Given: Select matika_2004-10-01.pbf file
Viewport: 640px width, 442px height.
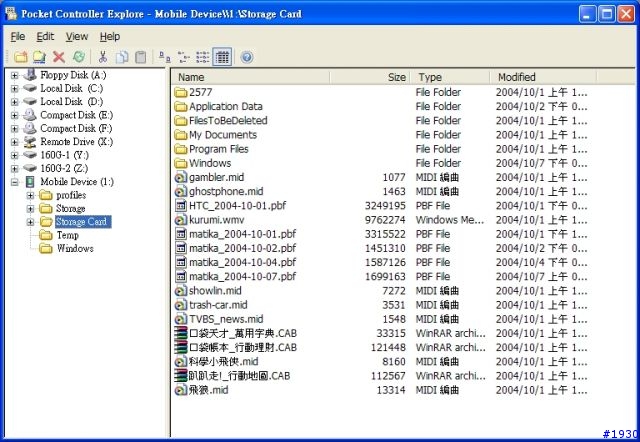Looking at the screenshot, I should pos(242,234).
